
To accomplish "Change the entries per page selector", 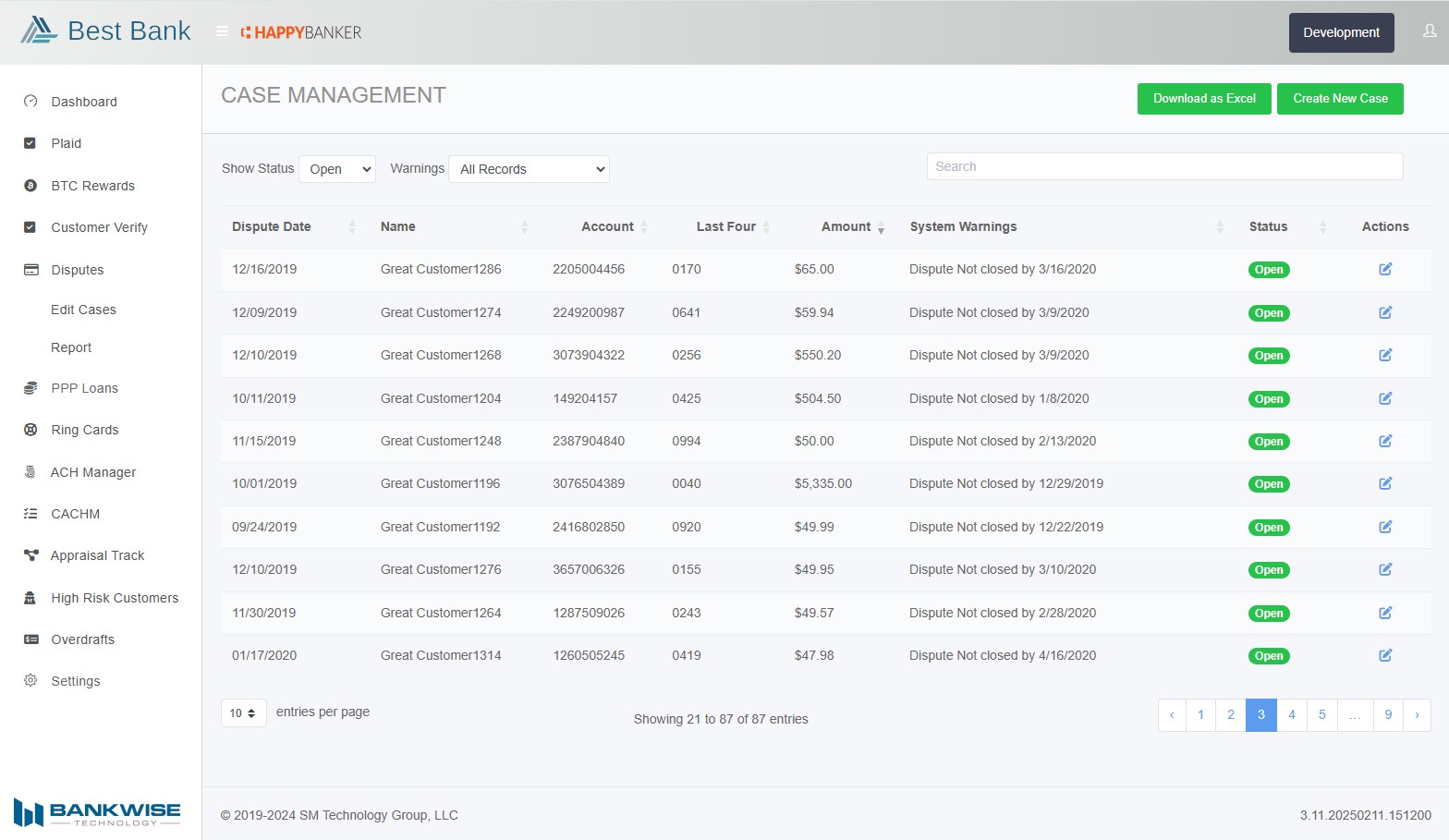I will point(243,712).
